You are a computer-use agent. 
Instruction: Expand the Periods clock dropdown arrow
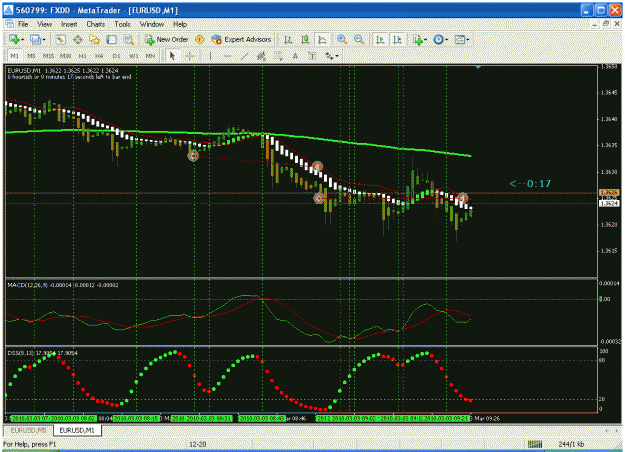(446, 40)
